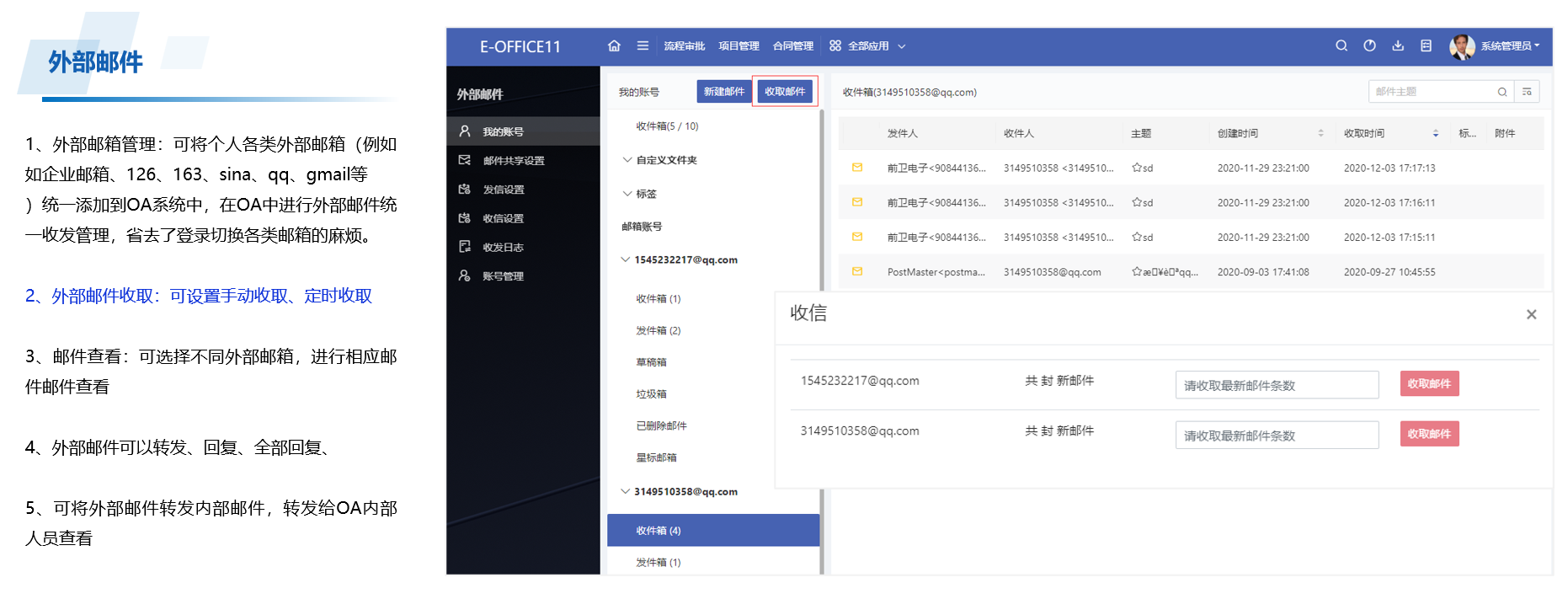This screenshot has height=599, width=1568.
Task: Click 发件人 column header
Action: click(902, 133)
